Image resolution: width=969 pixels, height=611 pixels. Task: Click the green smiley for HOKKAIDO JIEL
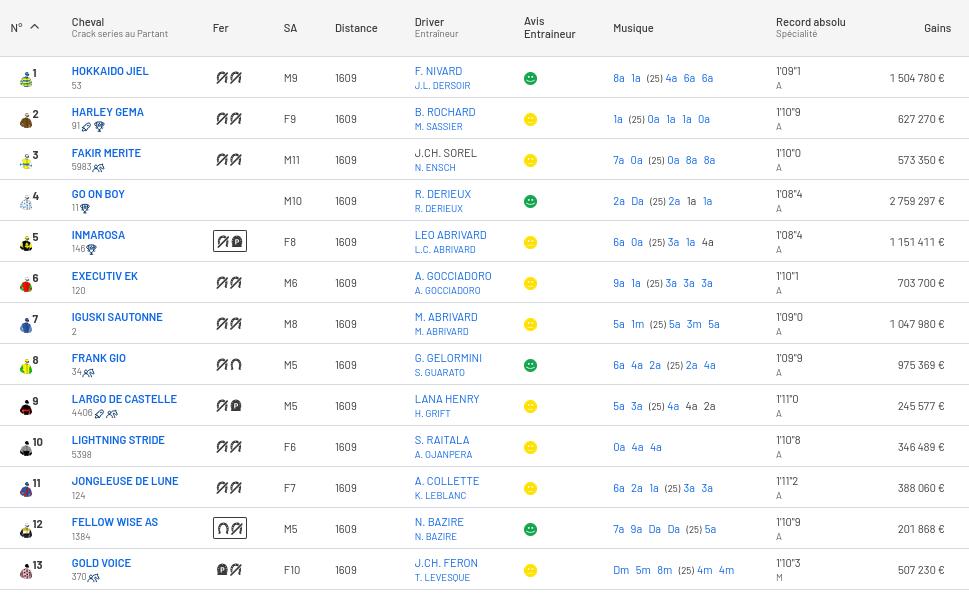(531, 79)
